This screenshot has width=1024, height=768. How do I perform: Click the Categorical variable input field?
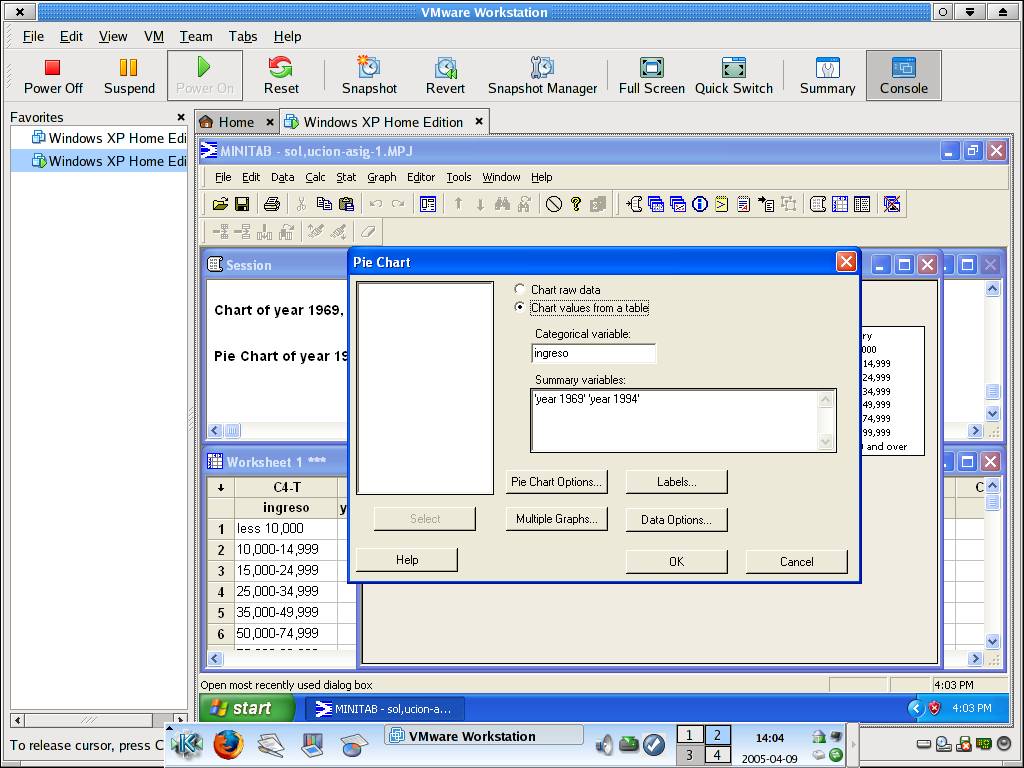(594, 353)
